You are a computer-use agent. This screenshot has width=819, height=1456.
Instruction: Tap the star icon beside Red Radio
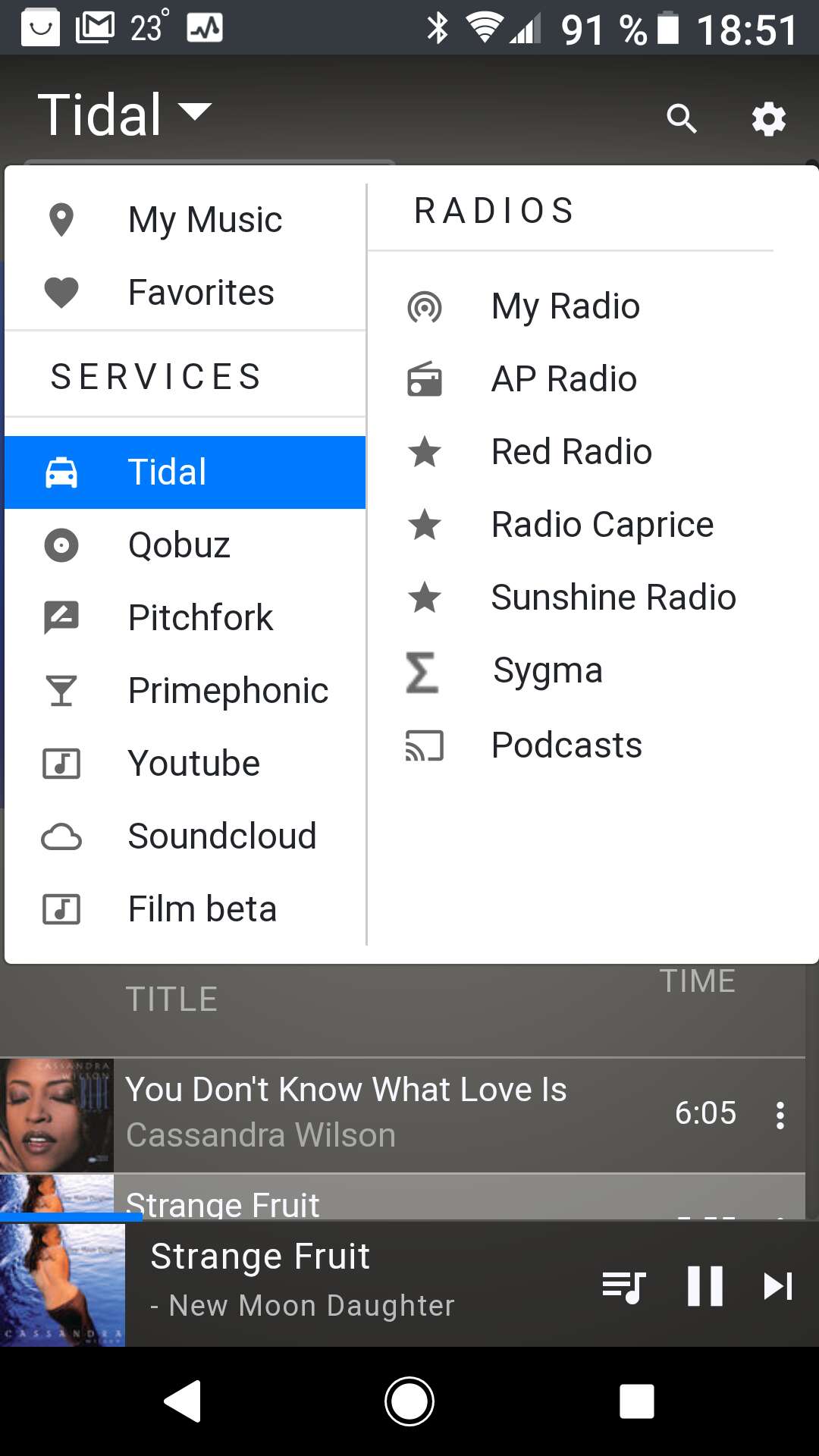coord(425,452)
